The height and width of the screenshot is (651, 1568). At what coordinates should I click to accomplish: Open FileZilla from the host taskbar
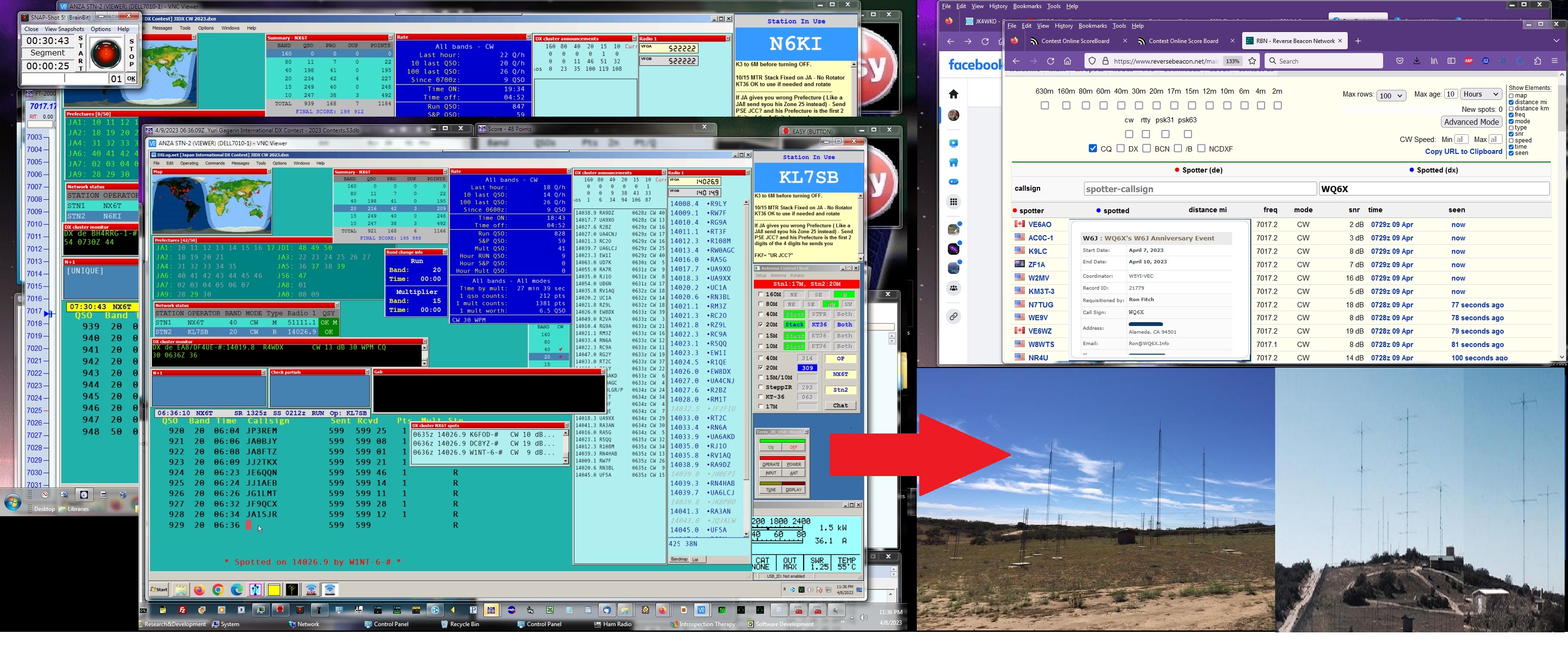[182, 609]
